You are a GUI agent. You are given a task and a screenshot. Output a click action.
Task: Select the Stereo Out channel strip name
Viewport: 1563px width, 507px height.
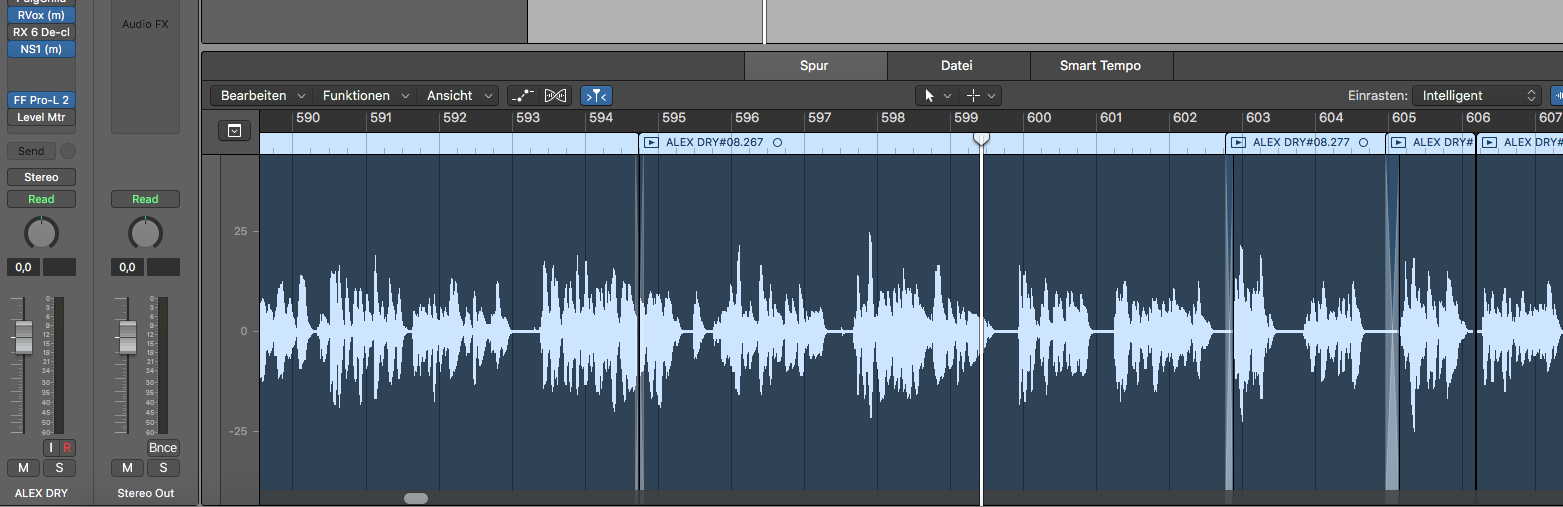tap(145, 493)
